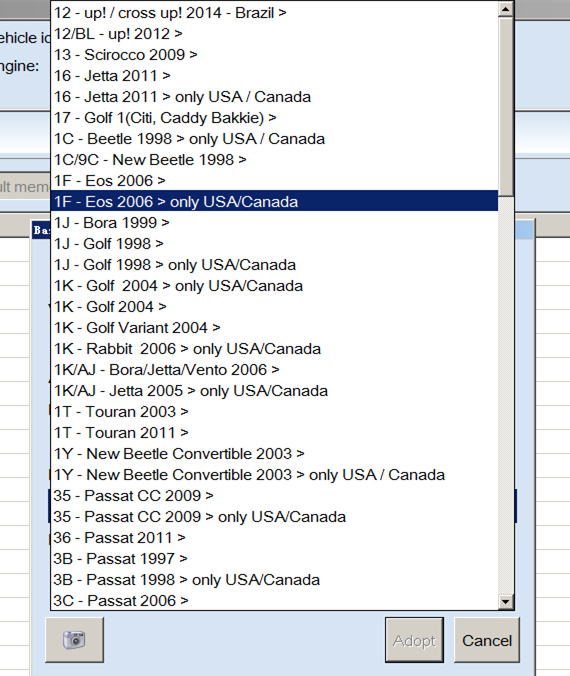Viewport: 570px width, 676px height.
Task: Select '3B - Passat 1997 >'
Action: (274, 559)
